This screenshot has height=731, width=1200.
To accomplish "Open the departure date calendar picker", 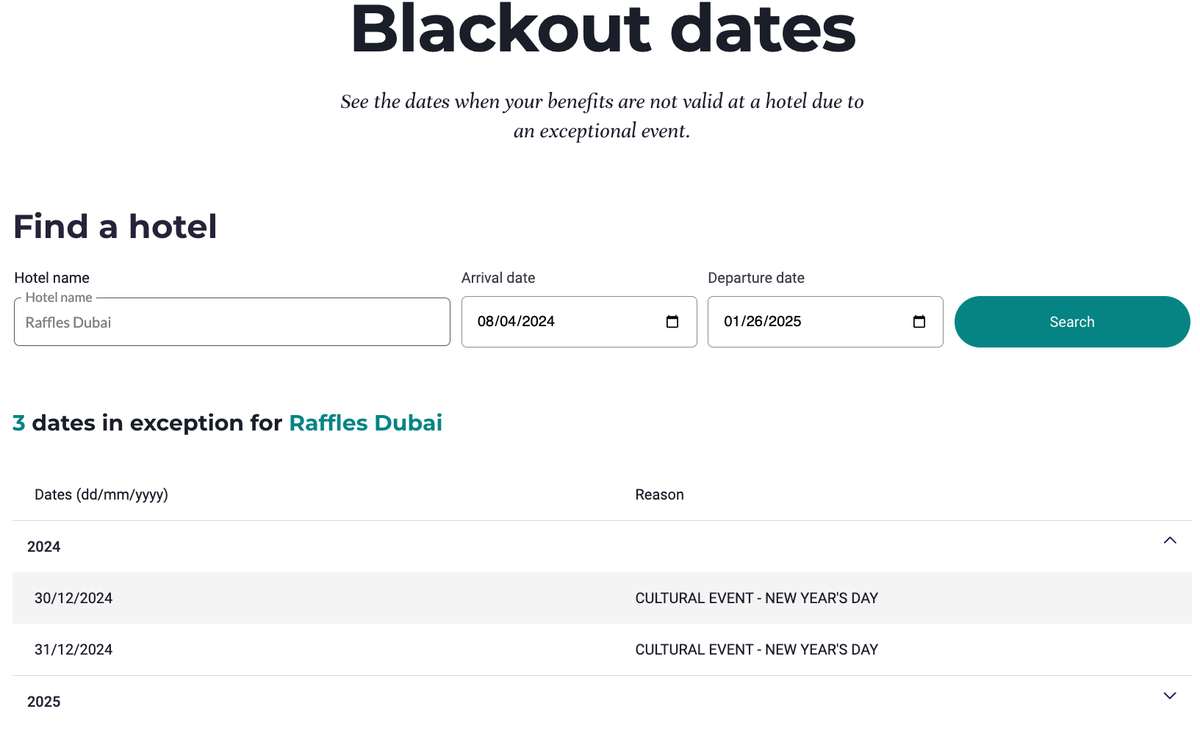I will point(918,321).
